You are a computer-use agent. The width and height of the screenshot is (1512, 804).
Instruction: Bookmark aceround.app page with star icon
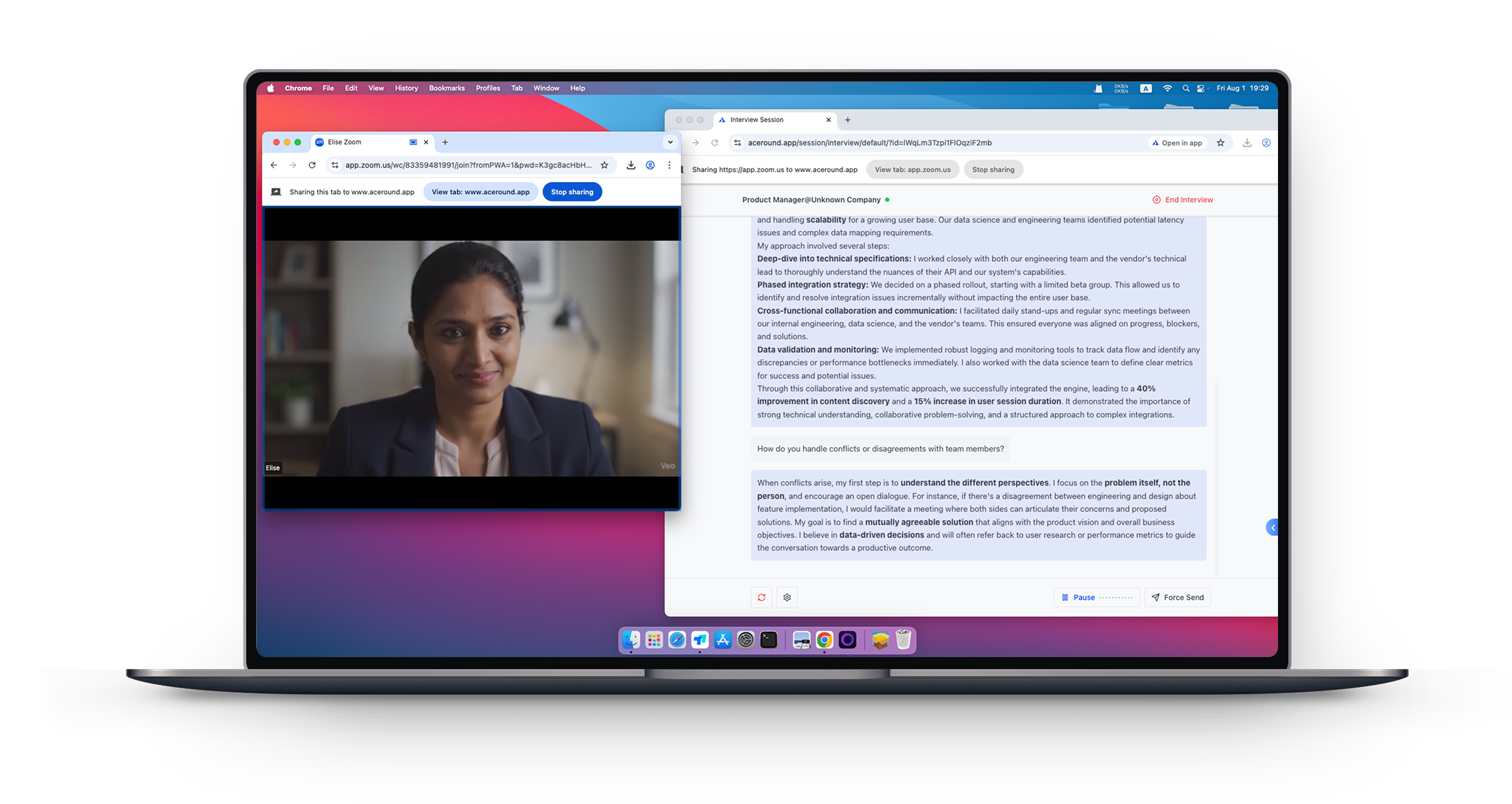[x=1221, y=143]
